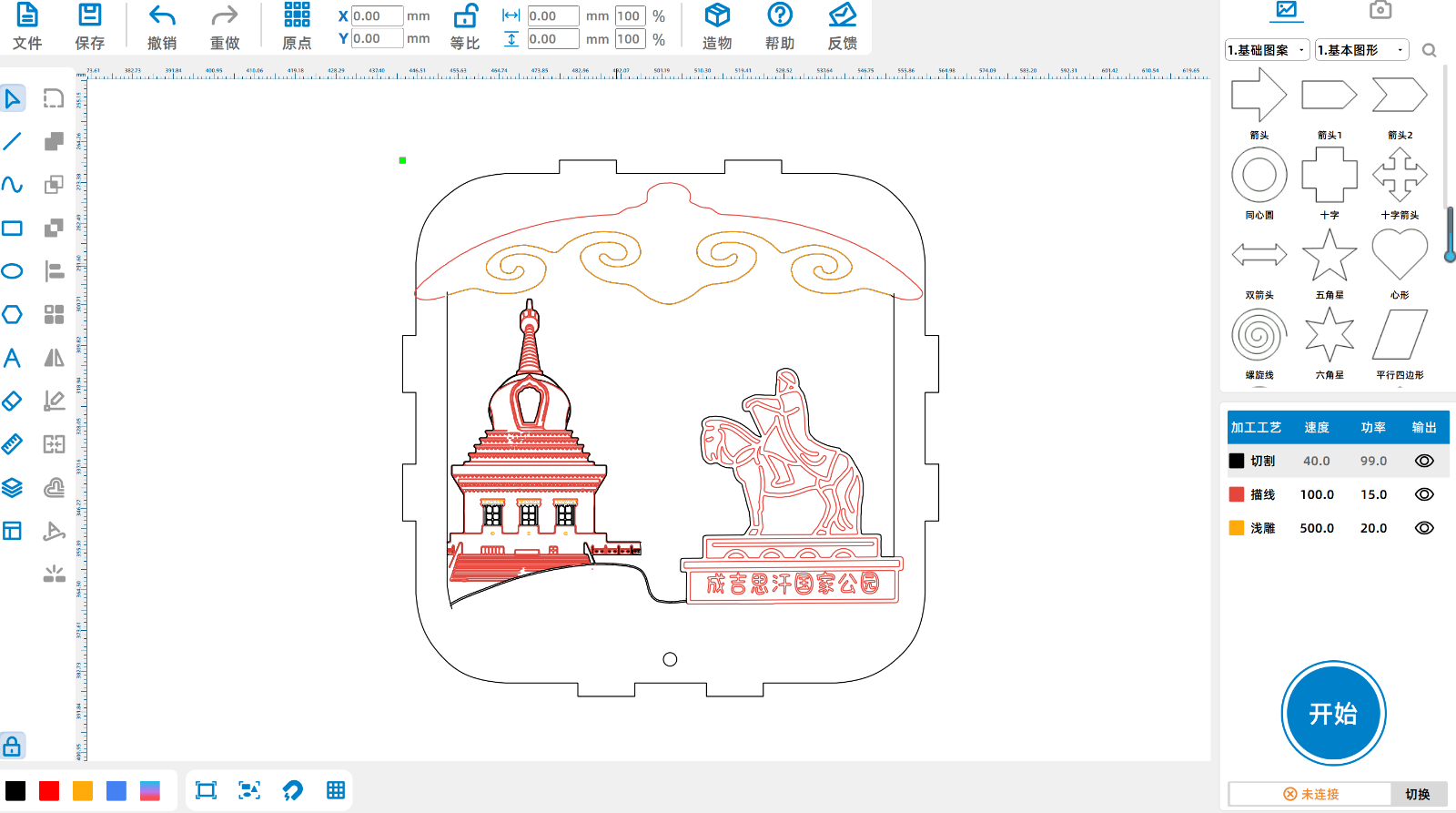
Task: Open the Layers stack tool
Action: coord(13,488)
